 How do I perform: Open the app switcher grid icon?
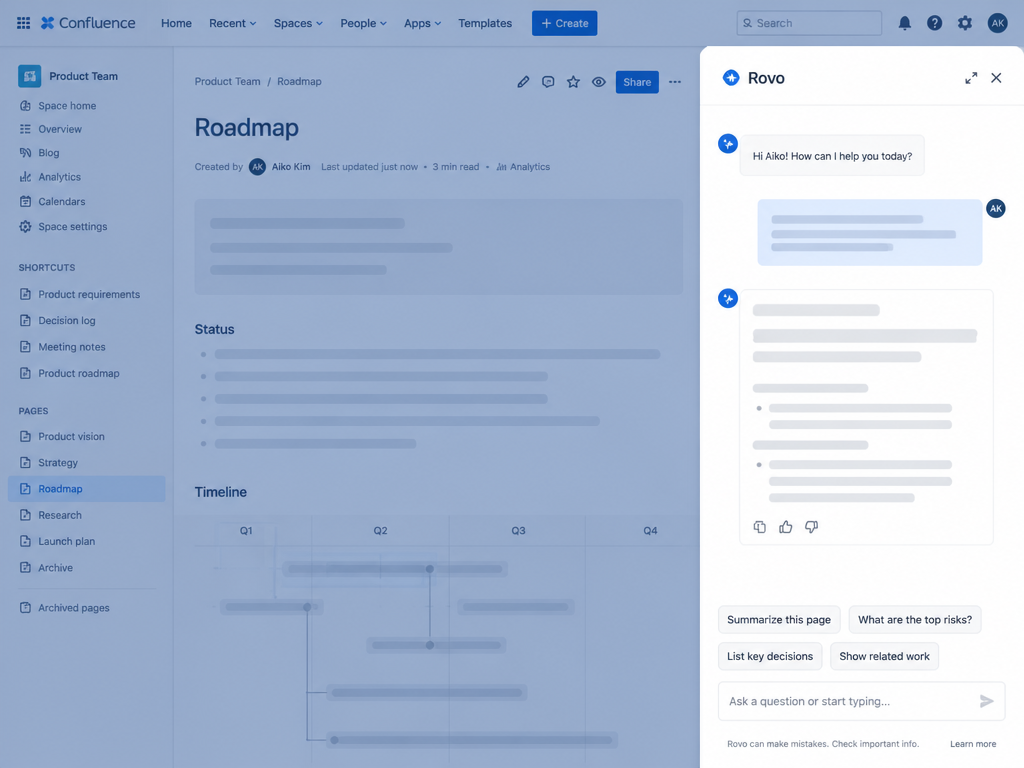coord(24,23)
